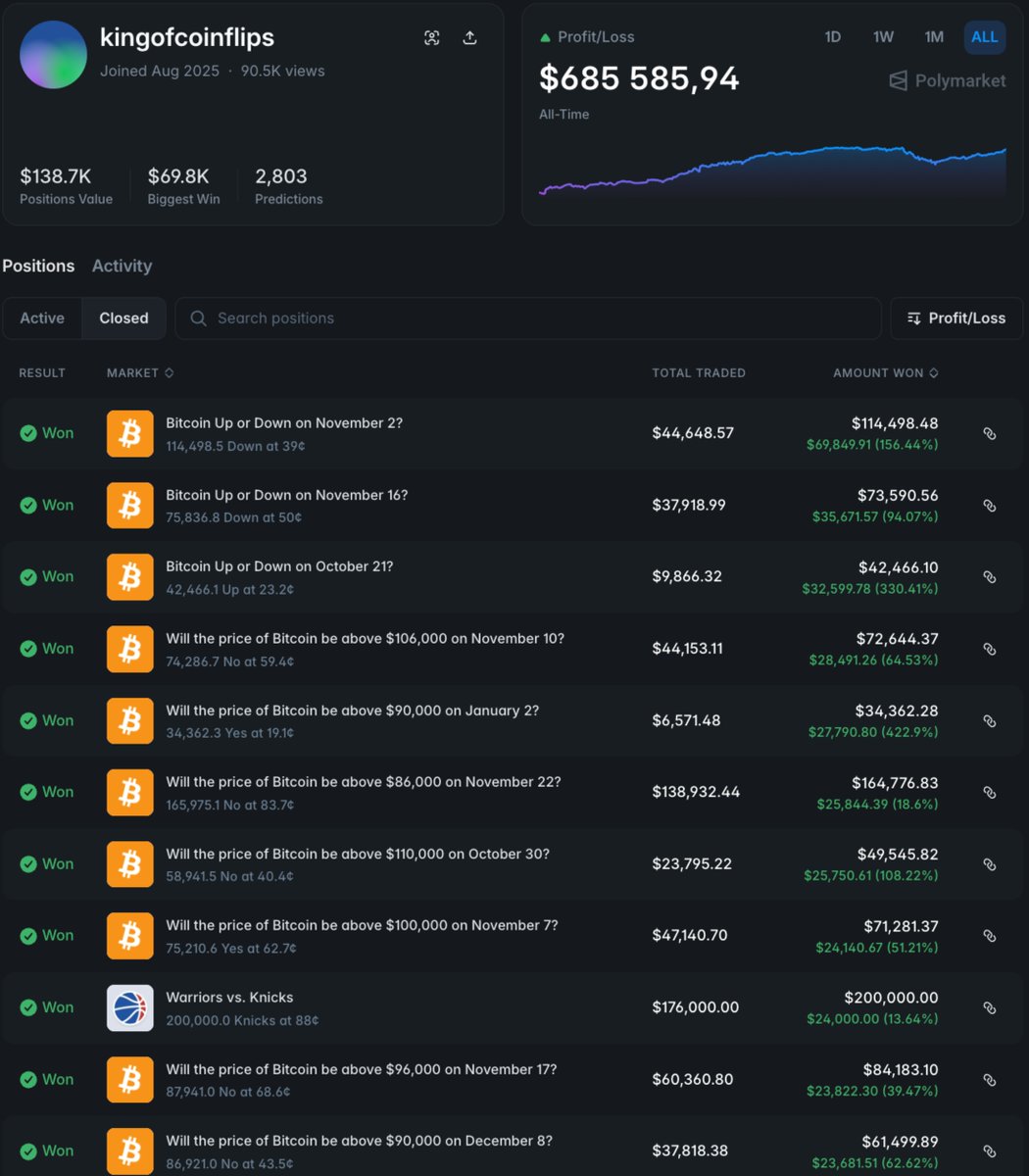The width and height of the screenshot is (1029, 1176).
Task: Copy link for $90,000 January 2 market
Action: 990,721
